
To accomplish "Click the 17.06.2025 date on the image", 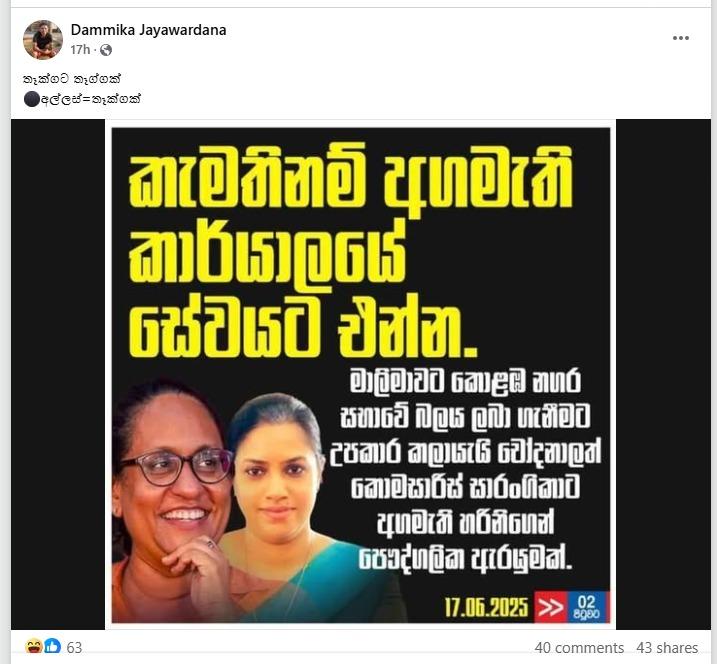I will pos(486,607).
